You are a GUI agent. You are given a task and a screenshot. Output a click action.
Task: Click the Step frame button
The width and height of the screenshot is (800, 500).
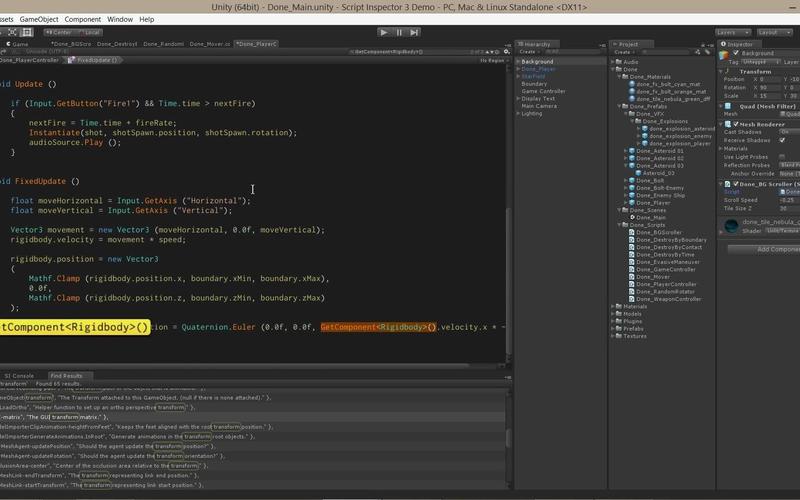pyautogui.click(x=416, y=32)
